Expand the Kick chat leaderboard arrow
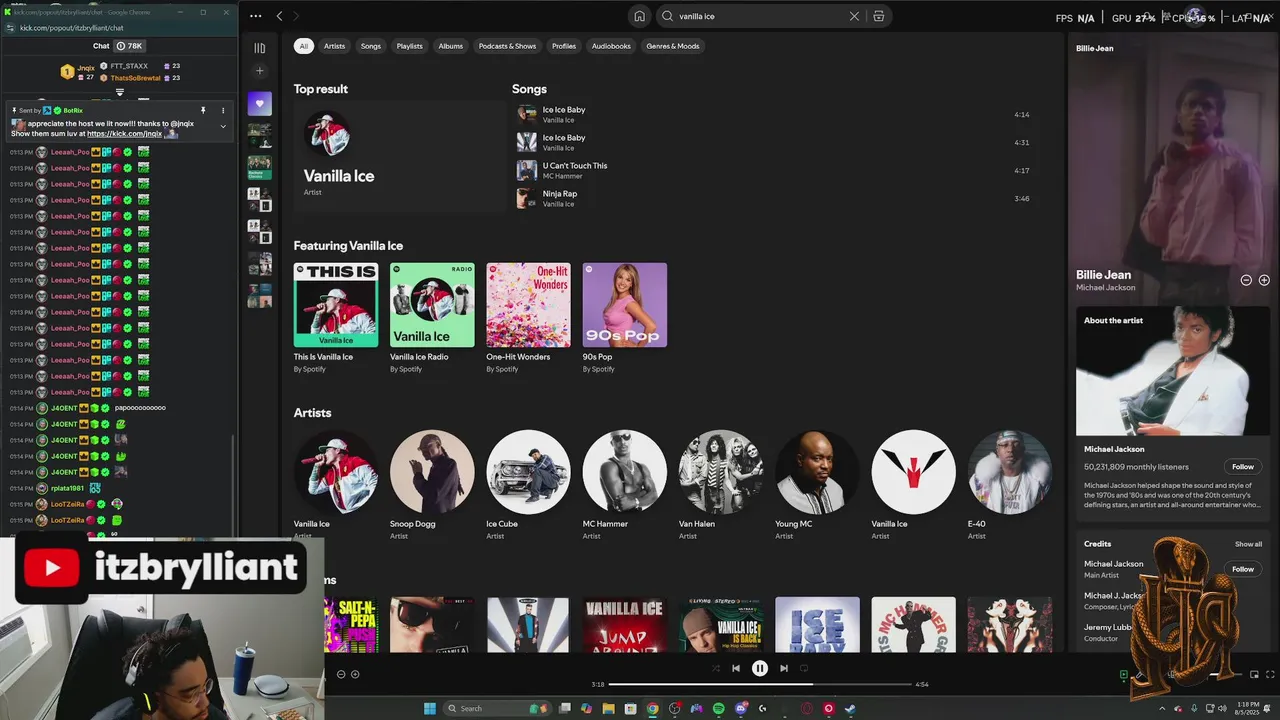The image size is (1280, 720). (x=120, y=92)
